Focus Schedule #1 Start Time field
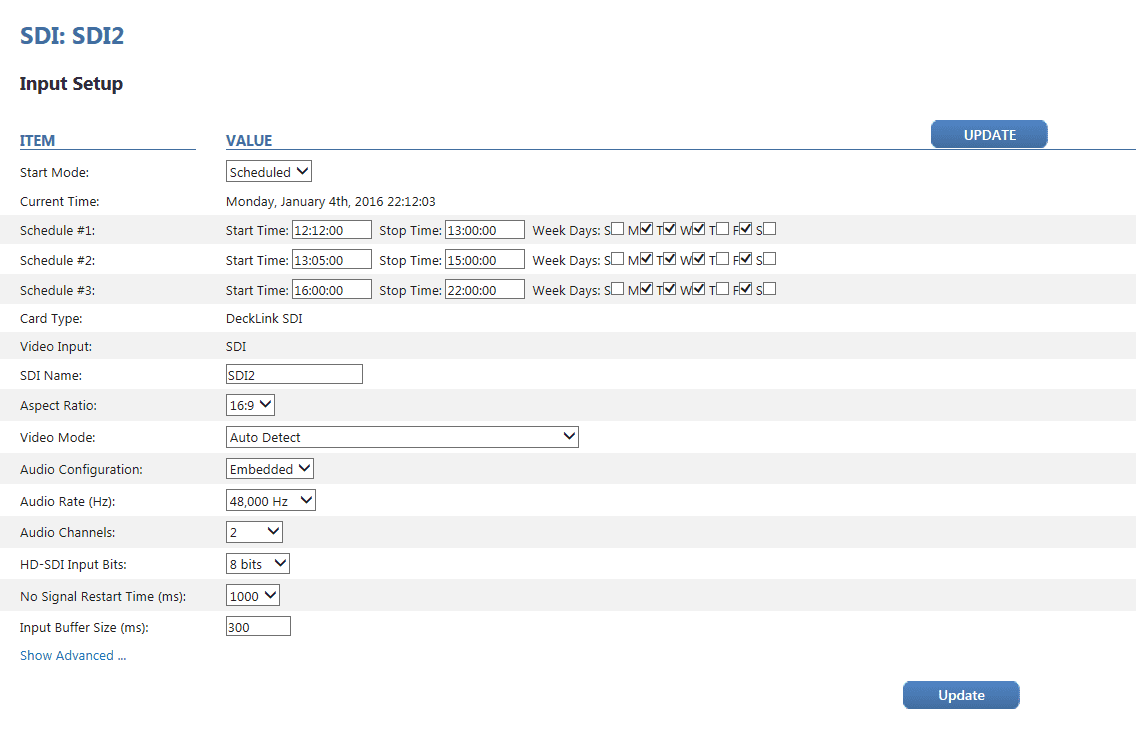The width and height of the screenshot is (1136, 738). click(332, 230)
